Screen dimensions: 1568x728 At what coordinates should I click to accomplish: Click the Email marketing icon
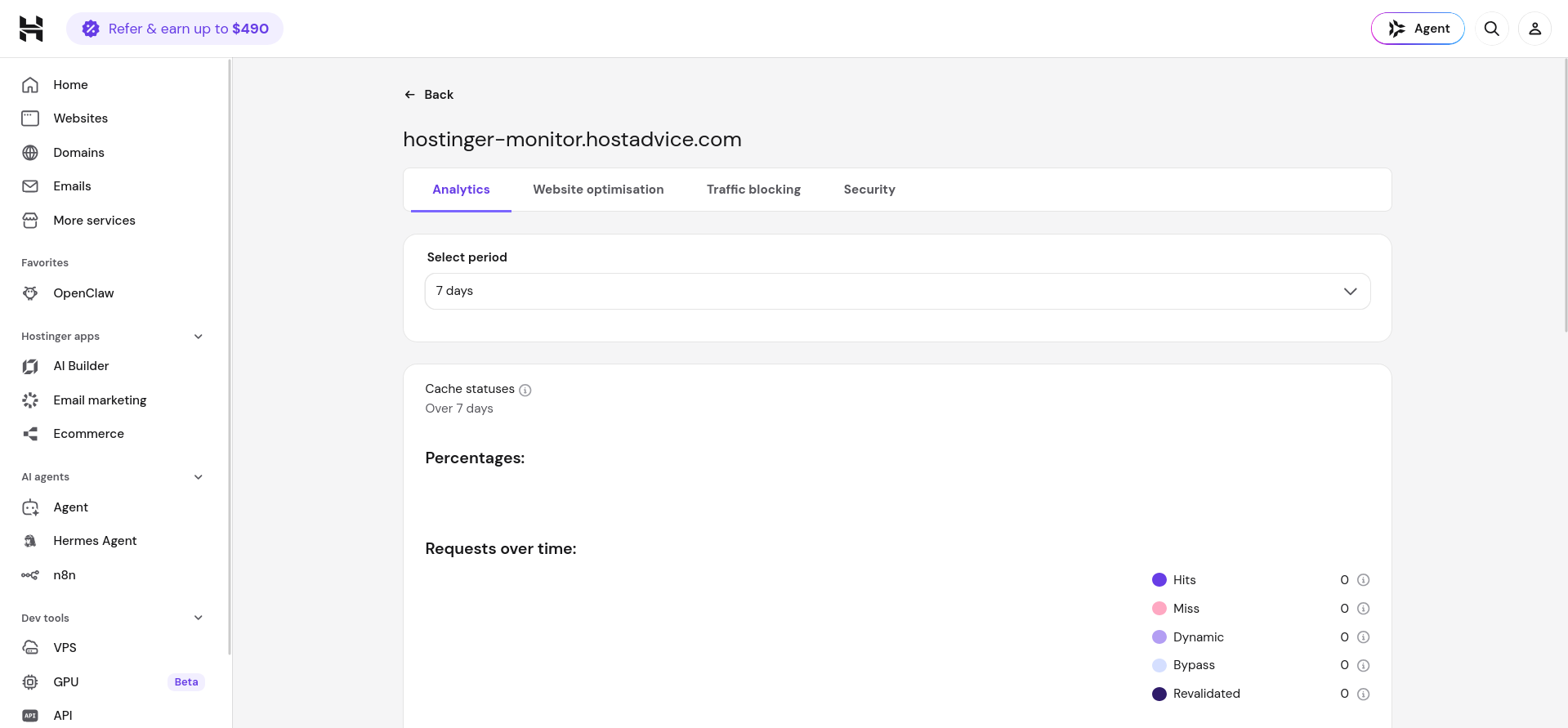[30, 400]
